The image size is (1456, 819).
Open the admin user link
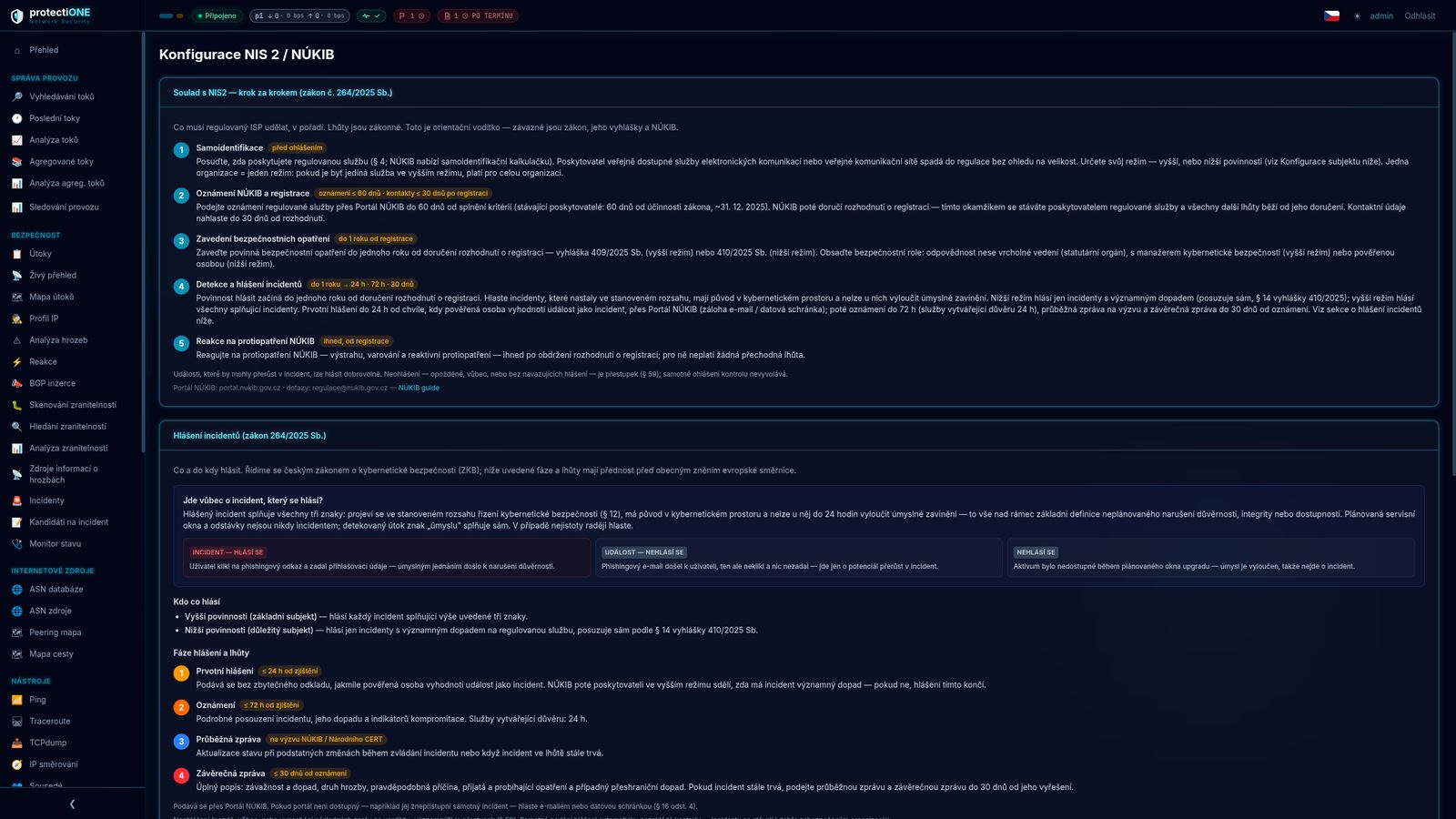click(x=1381, y=16)
